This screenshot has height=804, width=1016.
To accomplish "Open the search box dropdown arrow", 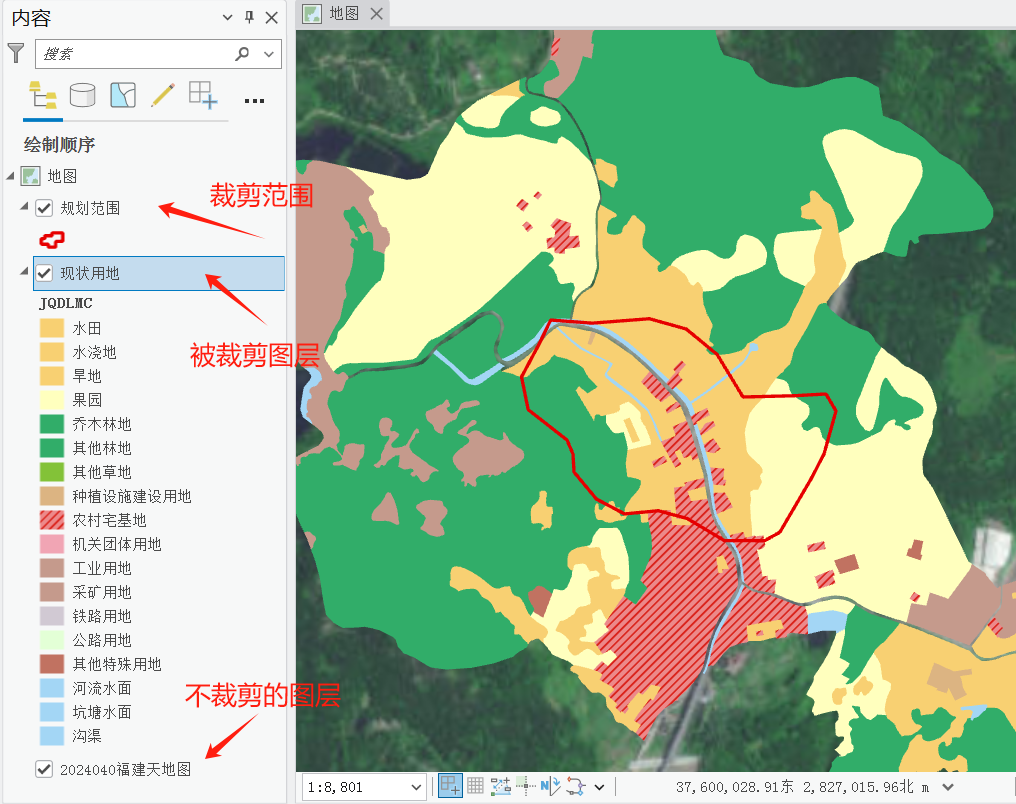I will click(x=269, y=54).
